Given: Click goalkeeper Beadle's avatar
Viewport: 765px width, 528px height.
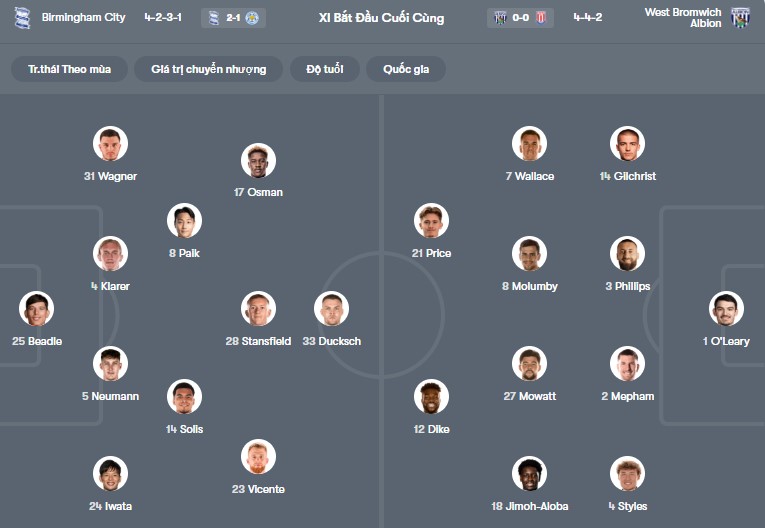Looking at the screenshot, I should 37,309.
